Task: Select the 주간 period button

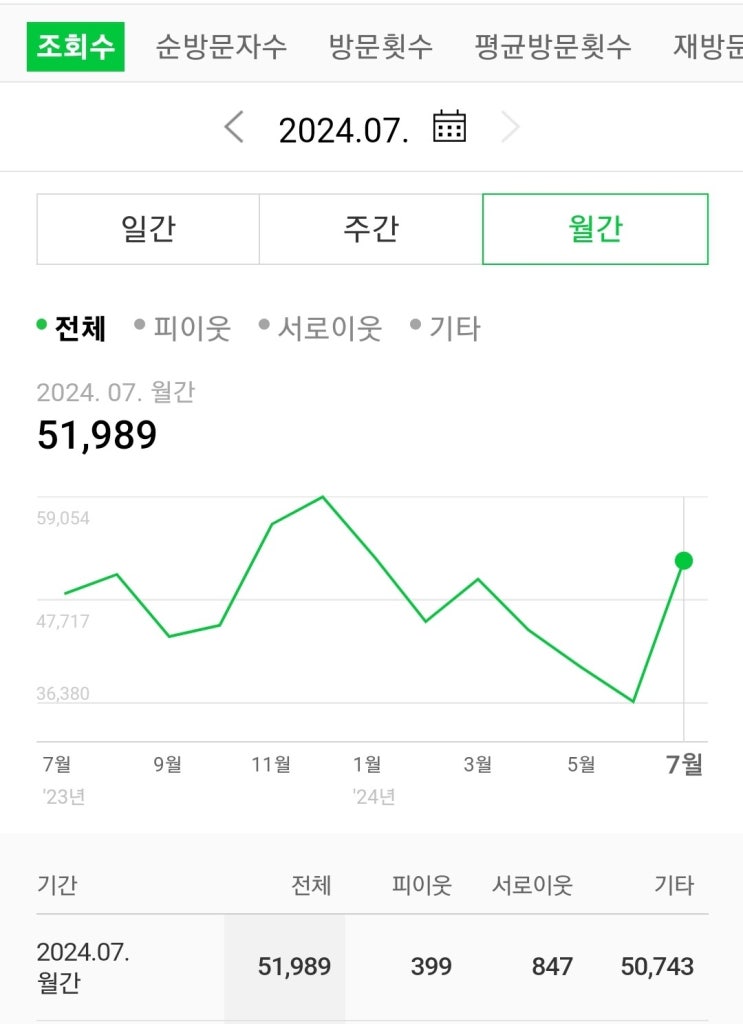Action: coord(371,229)
